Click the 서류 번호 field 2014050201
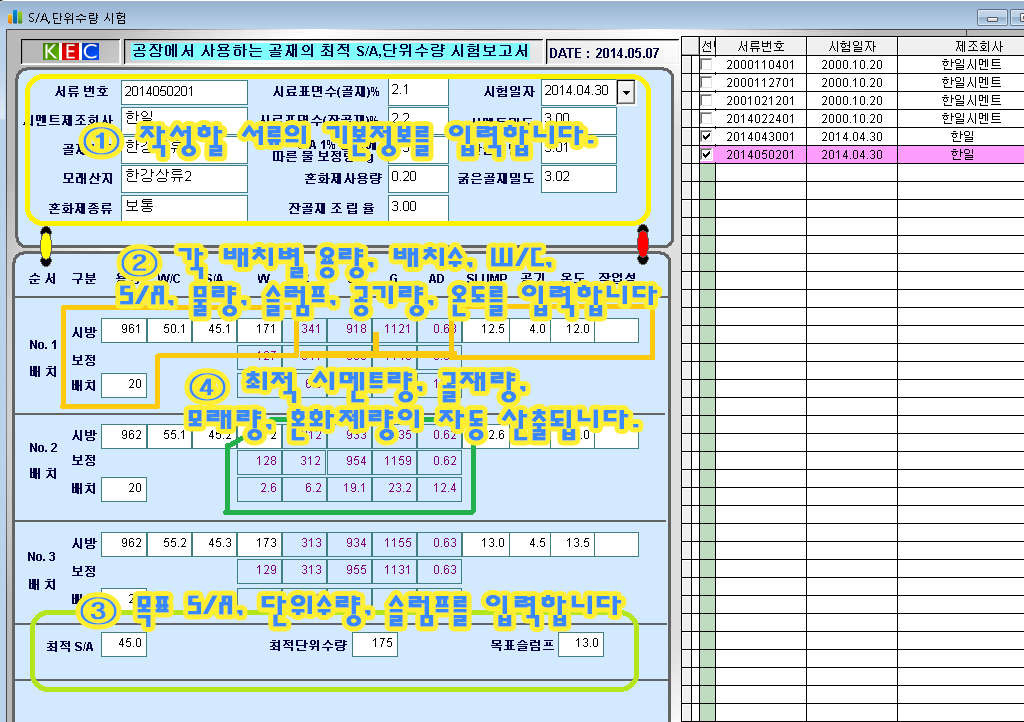The height and width of the screenshot is (722, 1024). 184,92
